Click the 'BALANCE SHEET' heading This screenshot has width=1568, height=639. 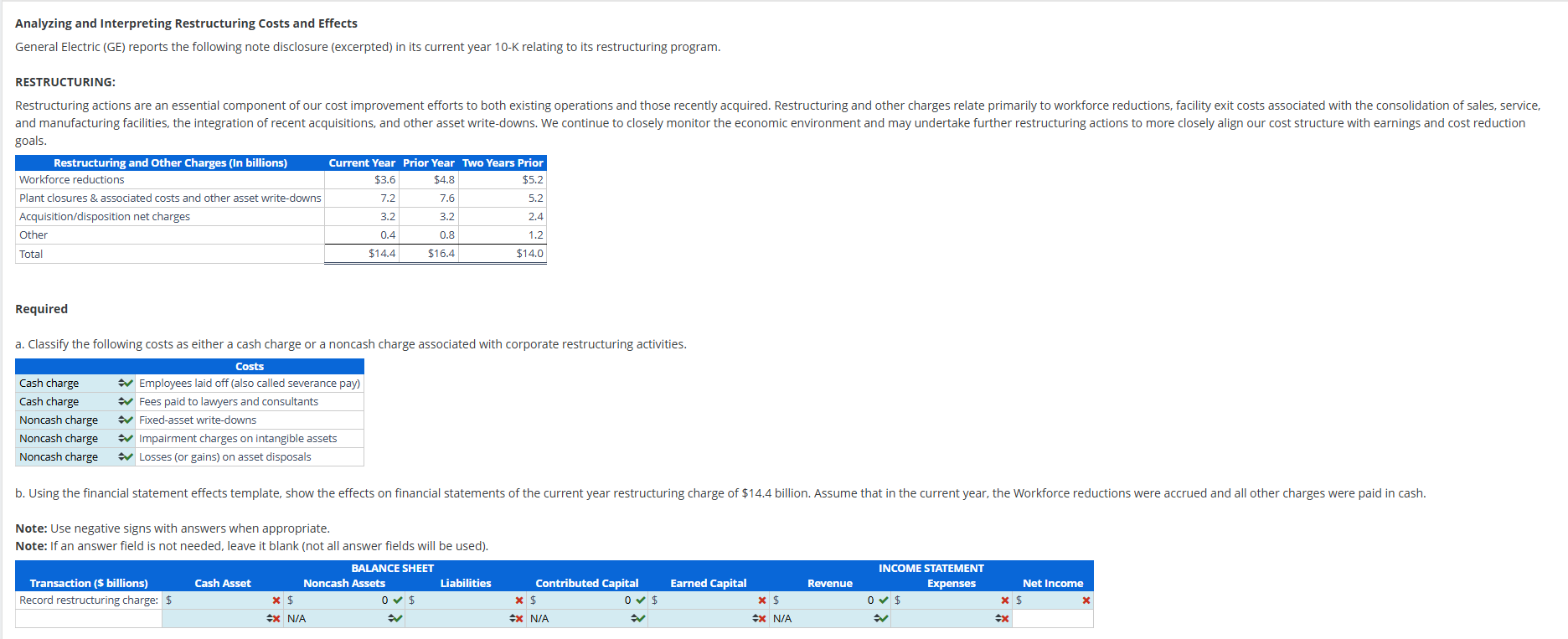coord(393,568)
